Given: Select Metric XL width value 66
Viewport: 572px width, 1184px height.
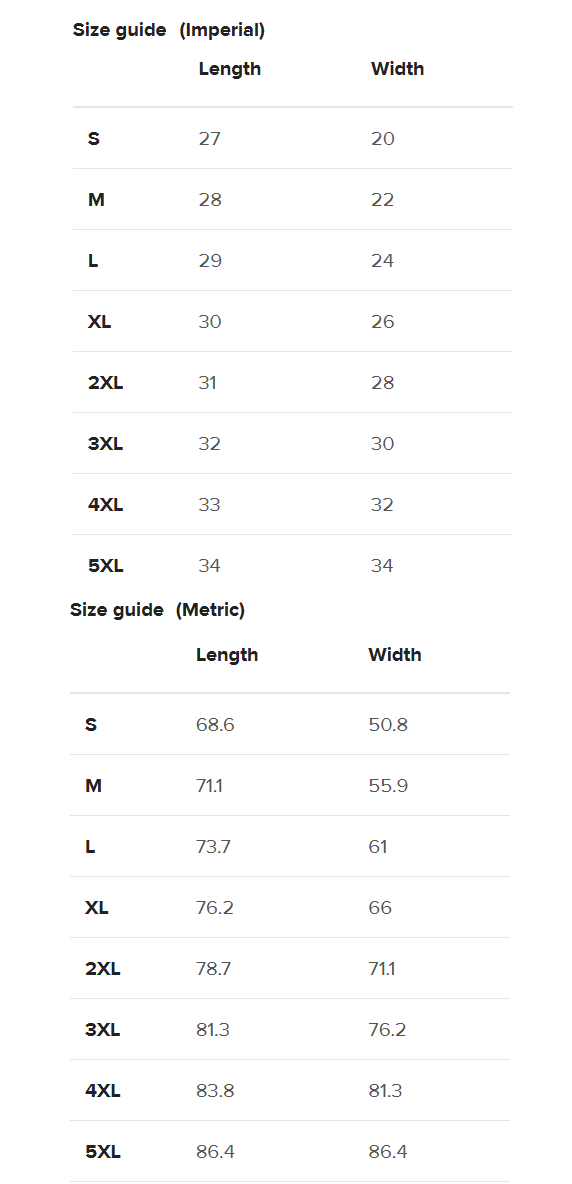Looking at the screenshot, I should tap(380, 908).
